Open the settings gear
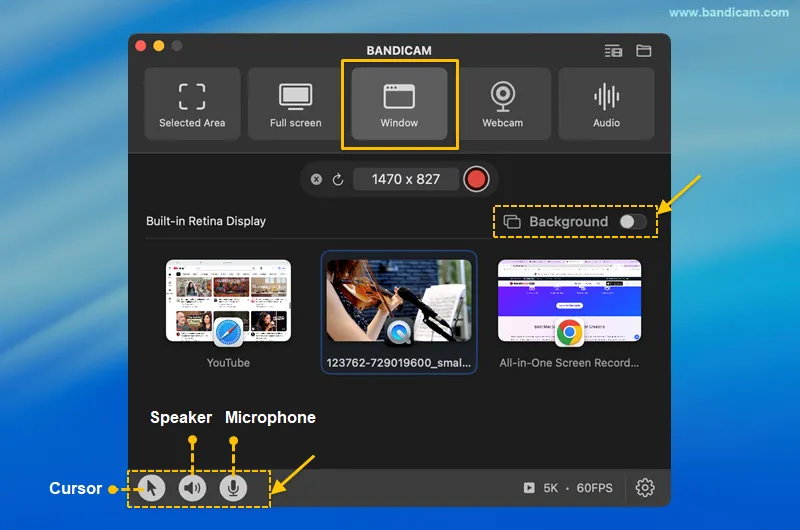Image resolution: width=800 pixels, height=530 pixels. click(x=645, y=488)
